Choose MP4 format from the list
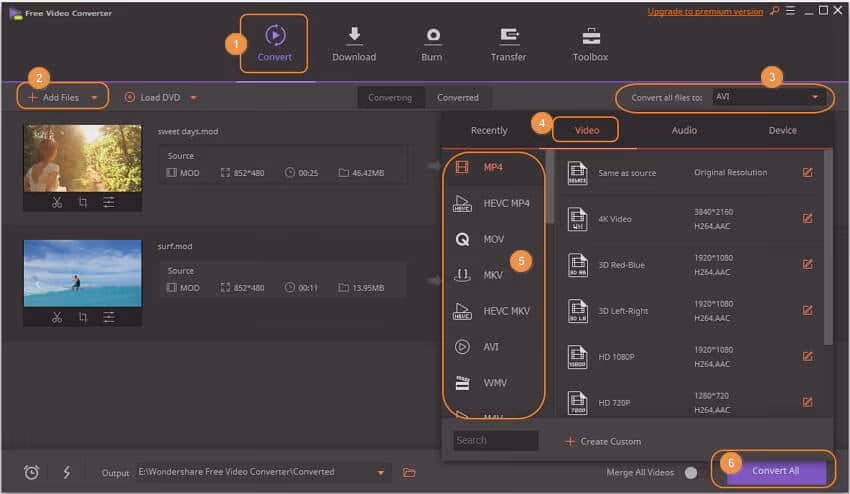The width and height of the screenshot is (850, 494). coord(493,167)
